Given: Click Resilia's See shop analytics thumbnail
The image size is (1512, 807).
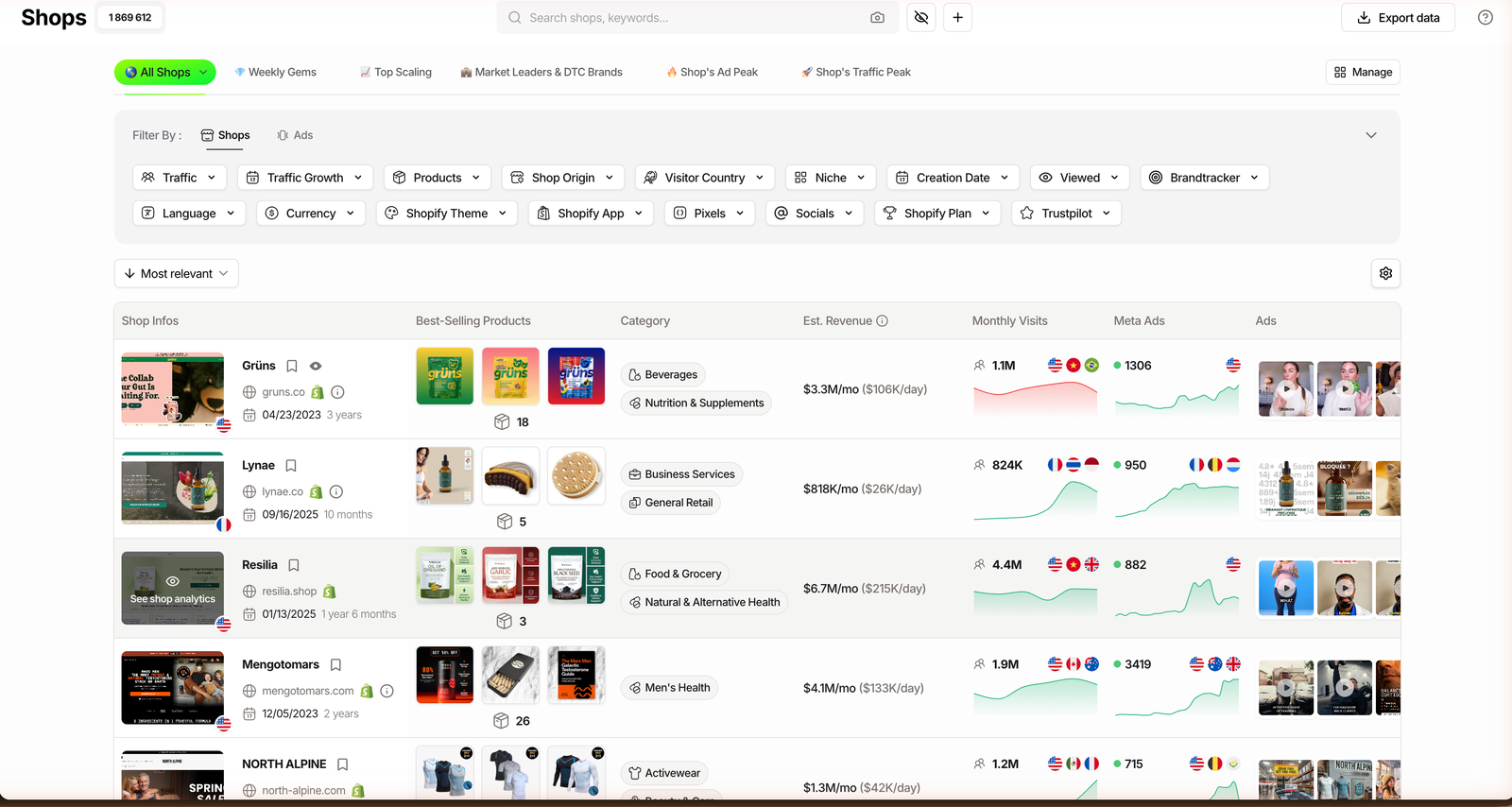Looking at the screenshot, I should coord(173,588).
